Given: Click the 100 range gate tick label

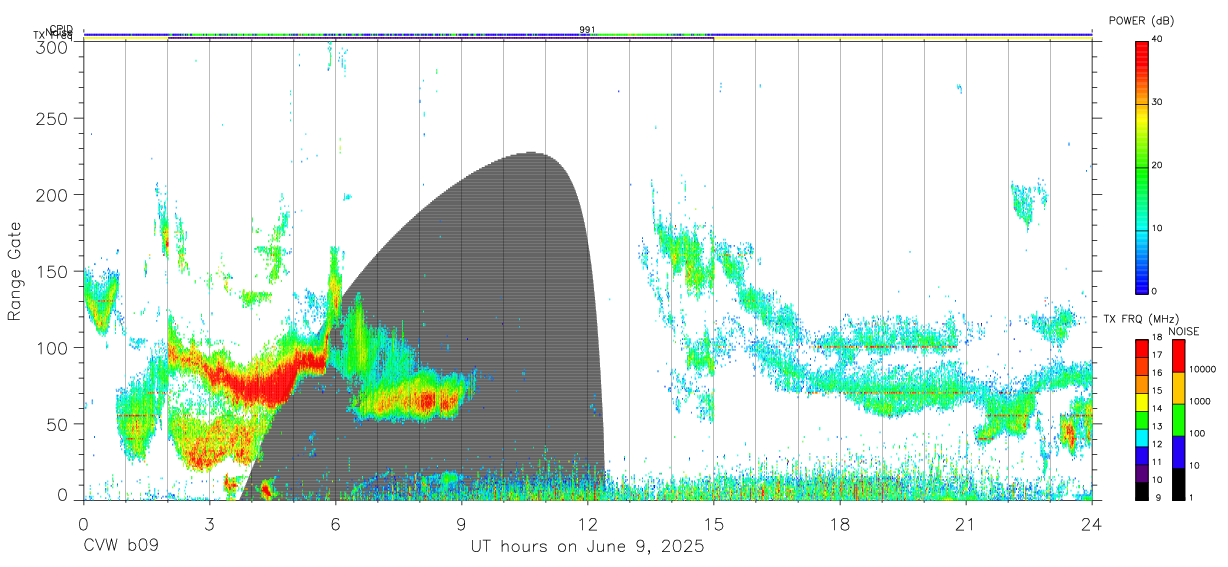Looking at the screenshot, I should 50,347.
